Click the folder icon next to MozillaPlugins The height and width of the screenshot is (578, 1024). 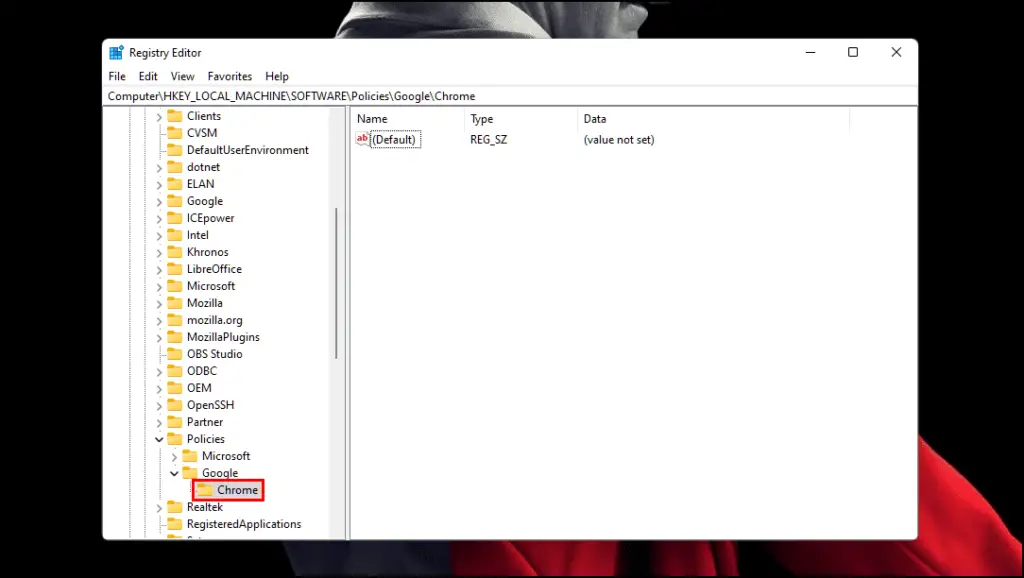[x=174, y=337]
